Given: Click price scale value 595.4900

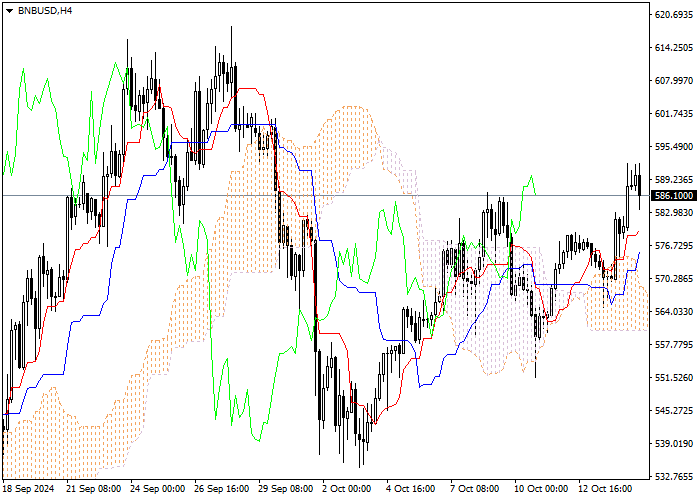Looking at the screenshot, I should [673, 147].
